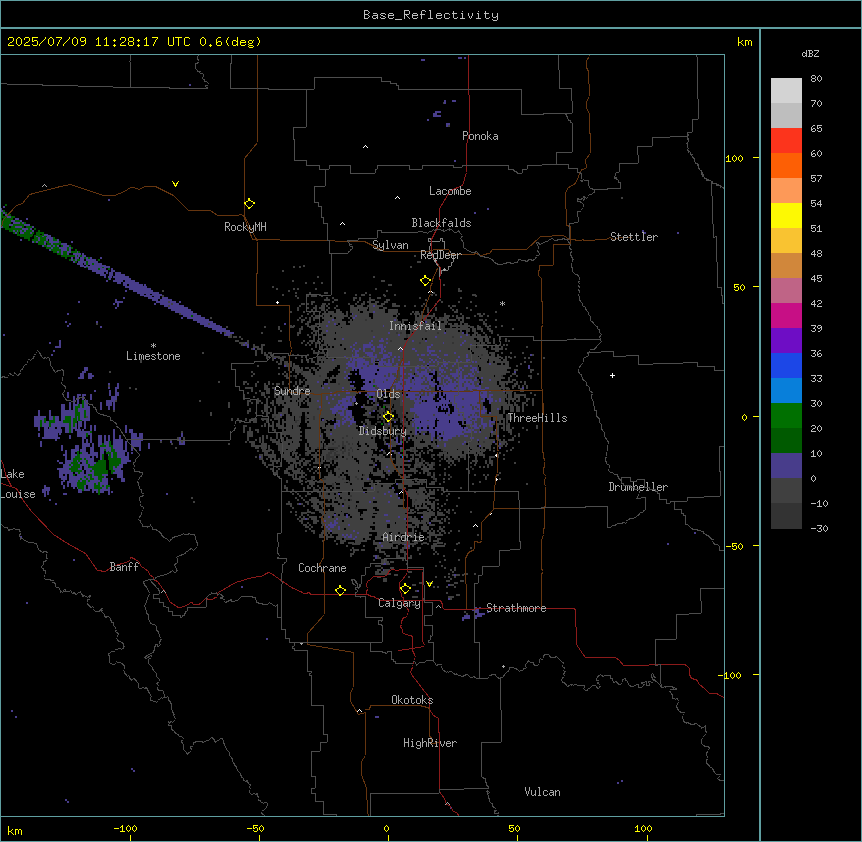Select the Limestone label

(153, 356)
